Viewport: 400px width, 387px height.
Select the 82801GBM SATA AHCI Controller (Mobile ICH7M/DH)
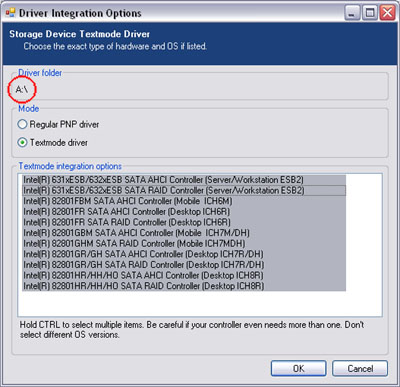pyautogui.click(x=184, y=233)
